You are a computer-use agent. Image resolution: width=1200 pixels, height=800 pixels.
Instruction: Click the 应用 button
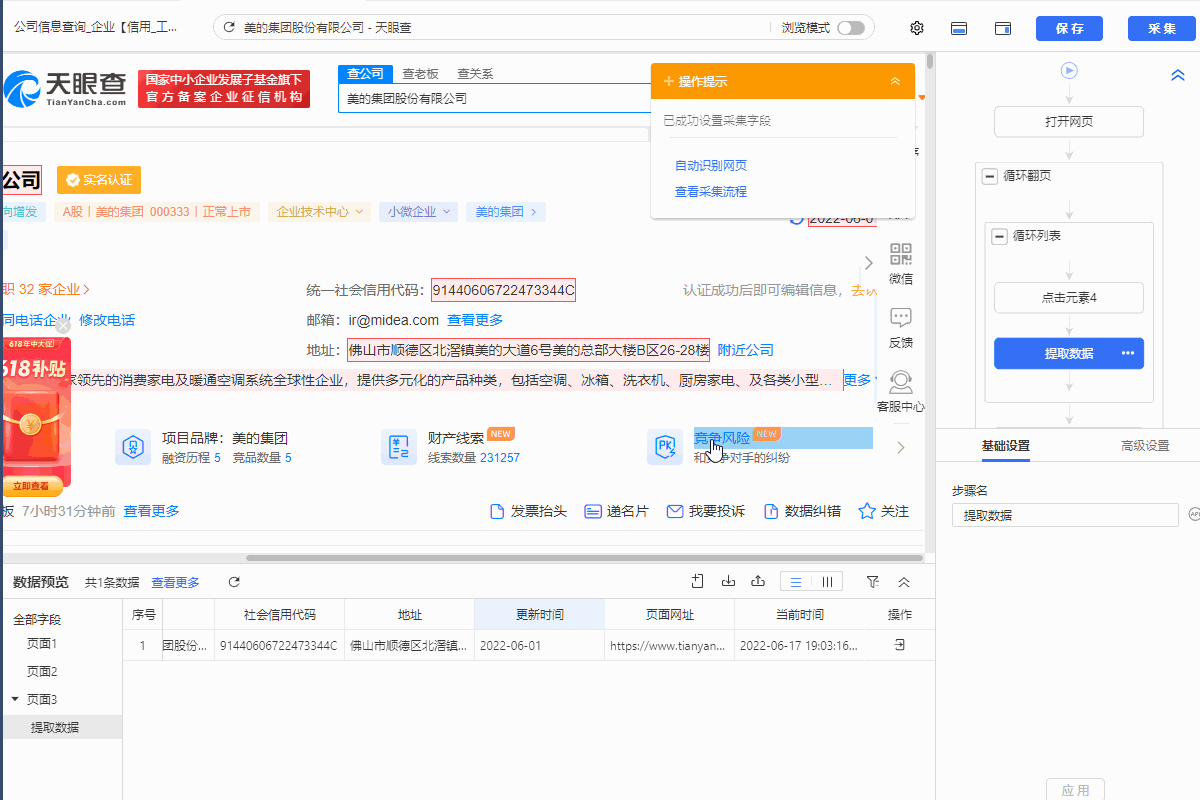pos(1076,790)
